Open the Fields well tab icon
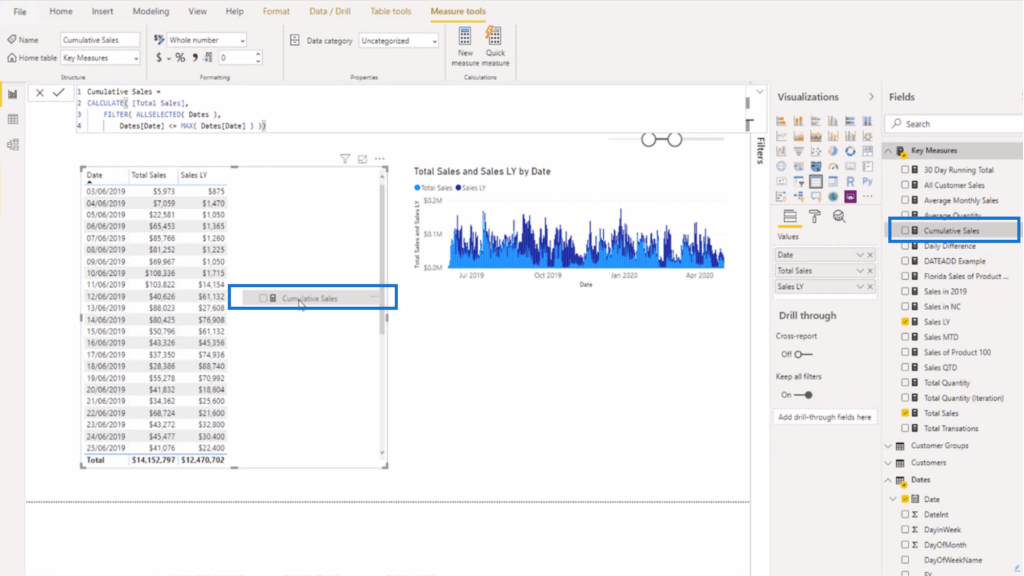The height and width of the screenshot is (576, 1024). (790, 216)
